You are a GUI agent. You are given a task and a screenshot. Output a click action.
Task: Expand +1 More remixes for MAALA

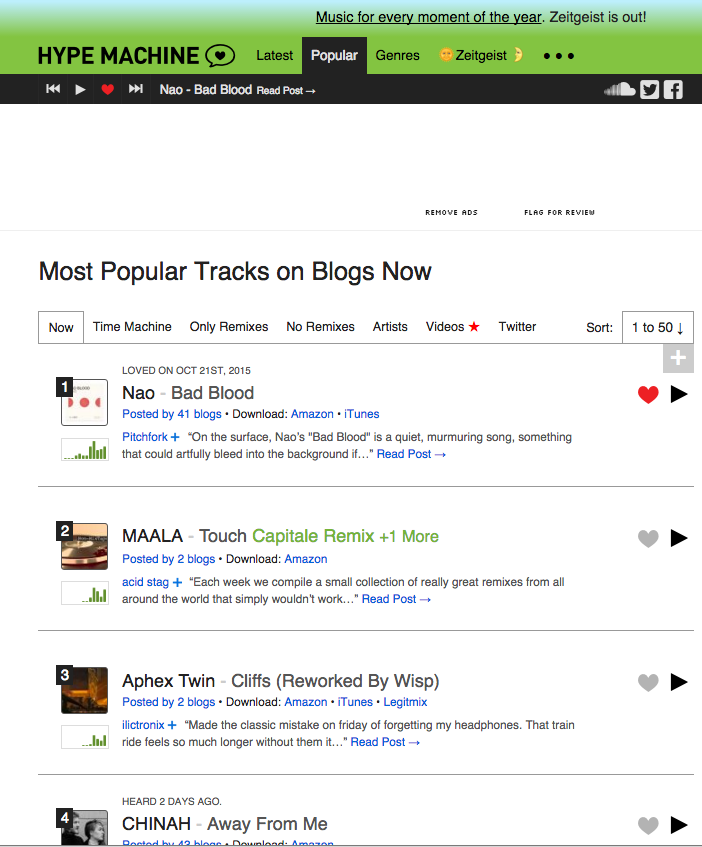click(409, 536)
